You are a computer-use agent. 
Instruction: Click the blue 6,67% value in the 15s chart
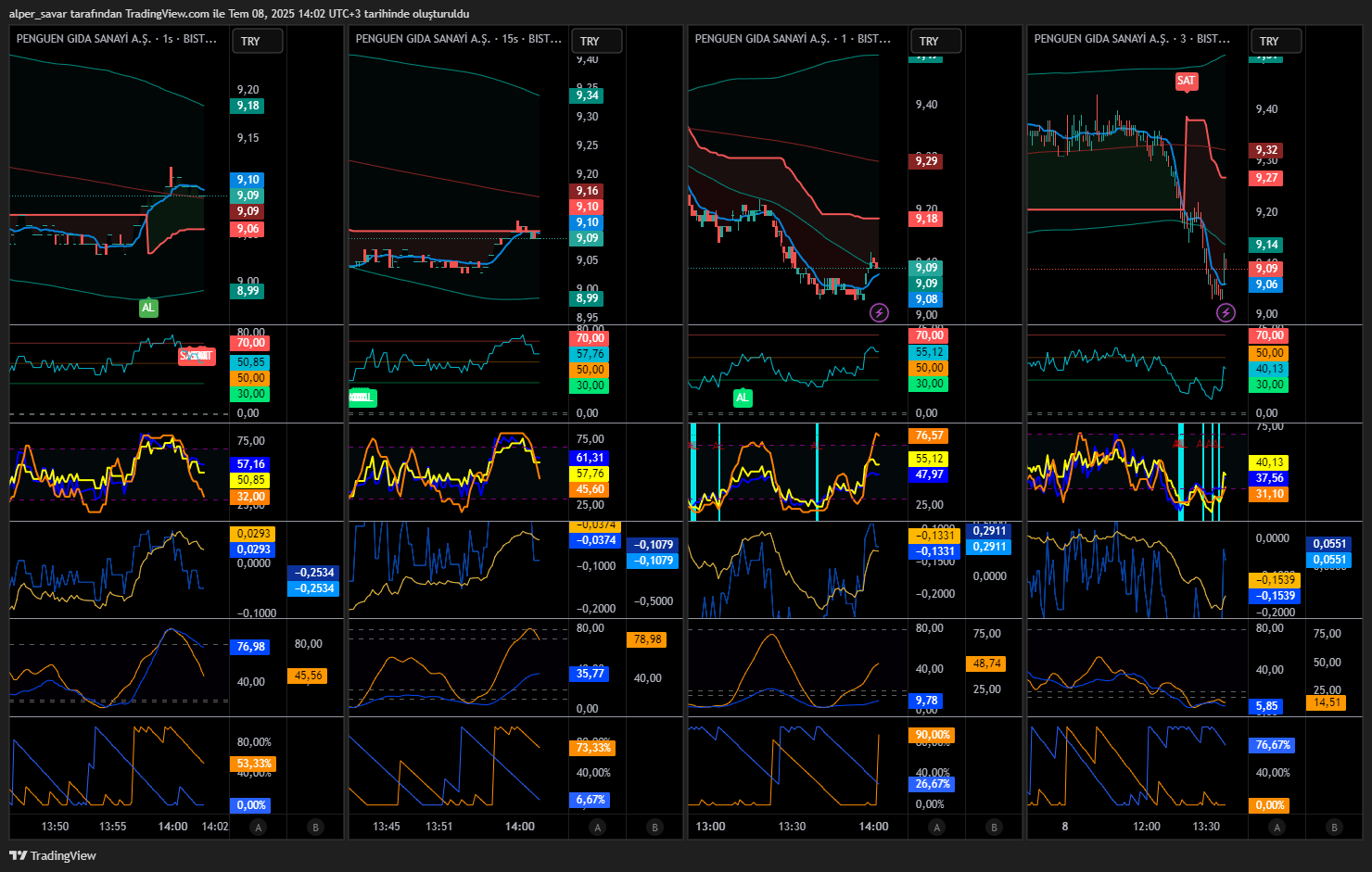point(590,800)
